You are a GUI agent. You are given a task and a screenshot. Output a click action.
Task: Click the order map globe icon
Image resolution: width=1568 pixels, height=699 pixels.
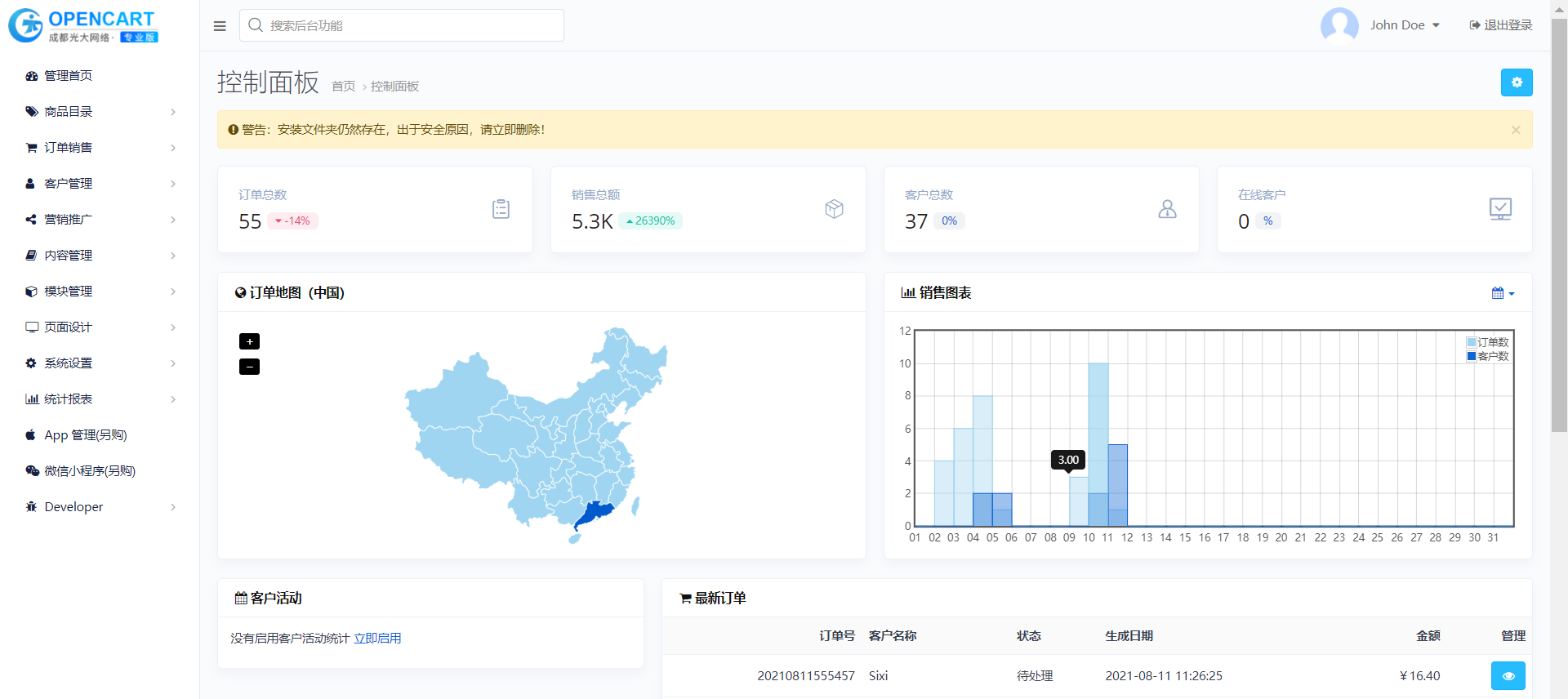tap(240, 293)
